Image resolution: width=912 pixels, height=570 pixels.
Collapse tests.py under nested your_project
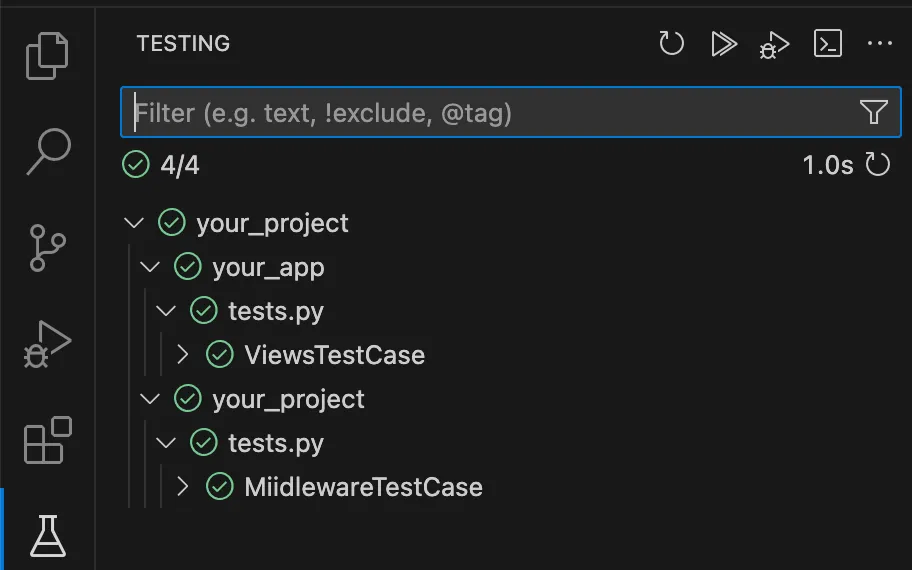166,443
